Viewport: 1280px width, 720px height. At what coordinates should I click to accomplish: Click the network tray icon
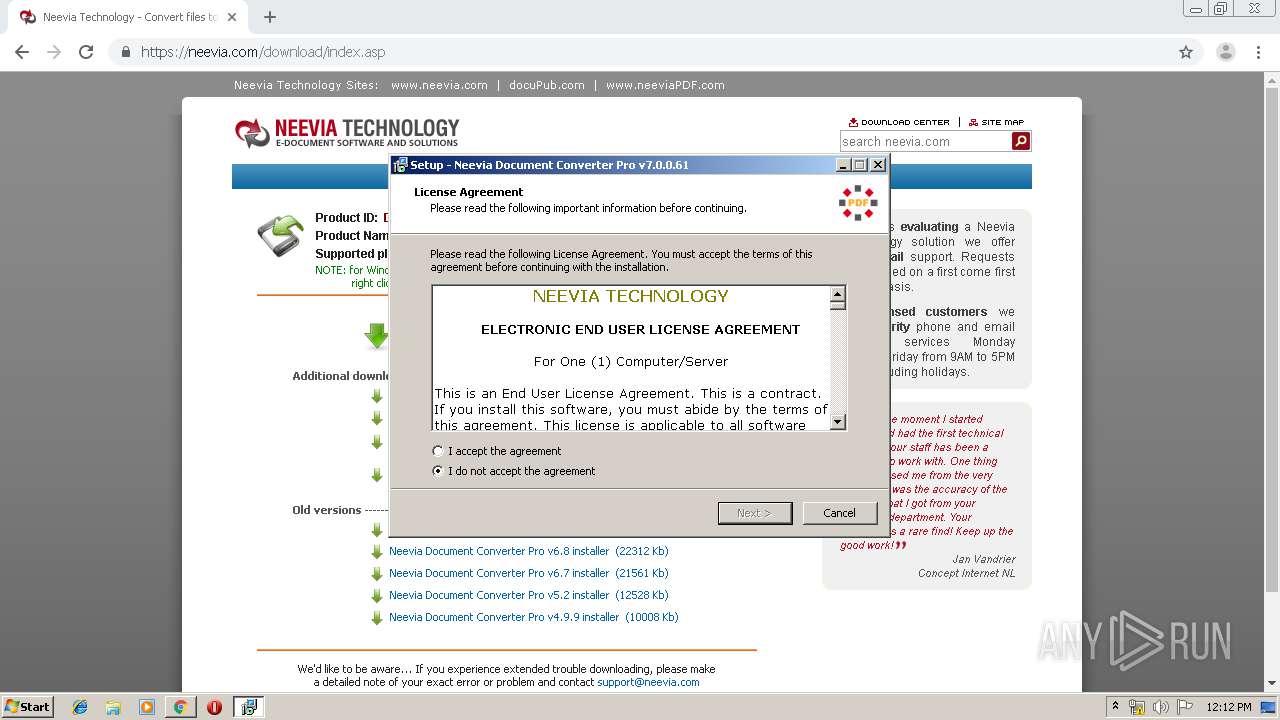[x=1137, y=707]
